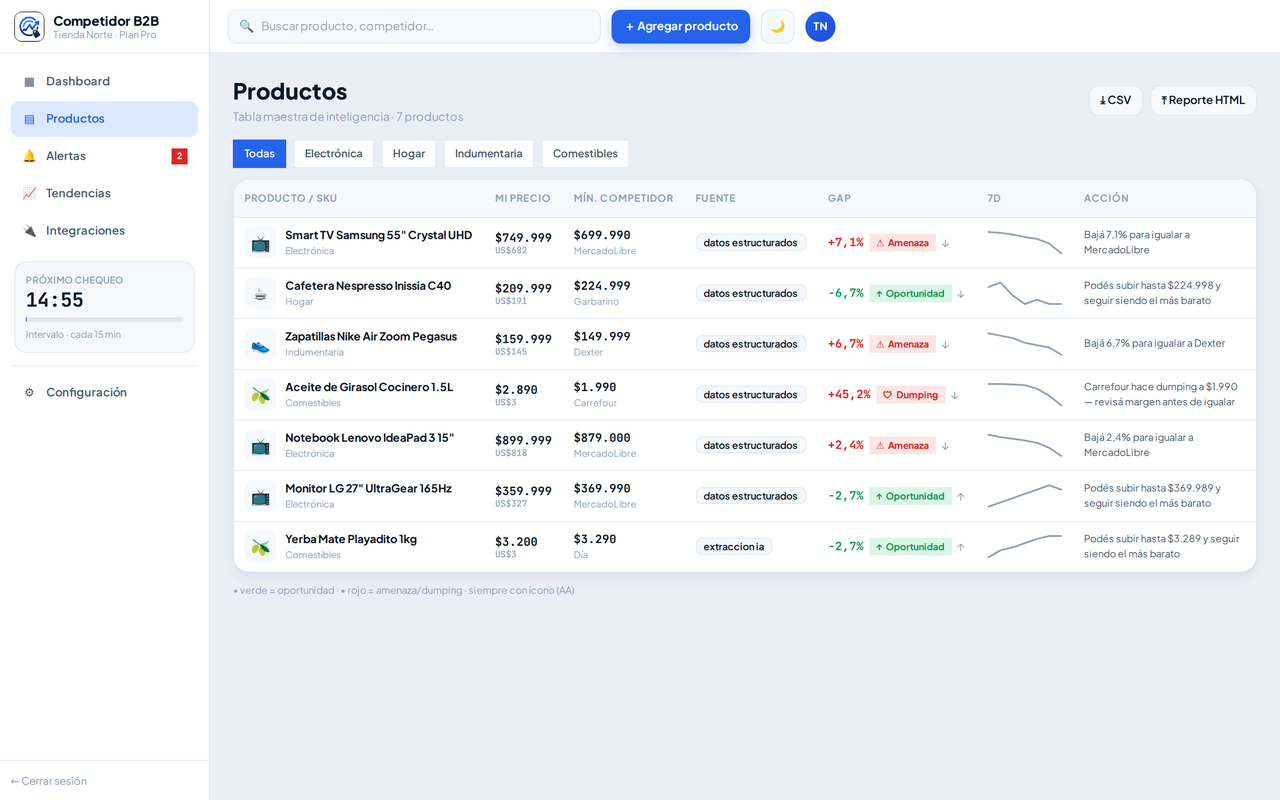Image resolution: width=1280 pixels, height=800 pixels.
Task: Click Amenaza badge on Zapatillas Nike row
Action: (x=902, y=344)
